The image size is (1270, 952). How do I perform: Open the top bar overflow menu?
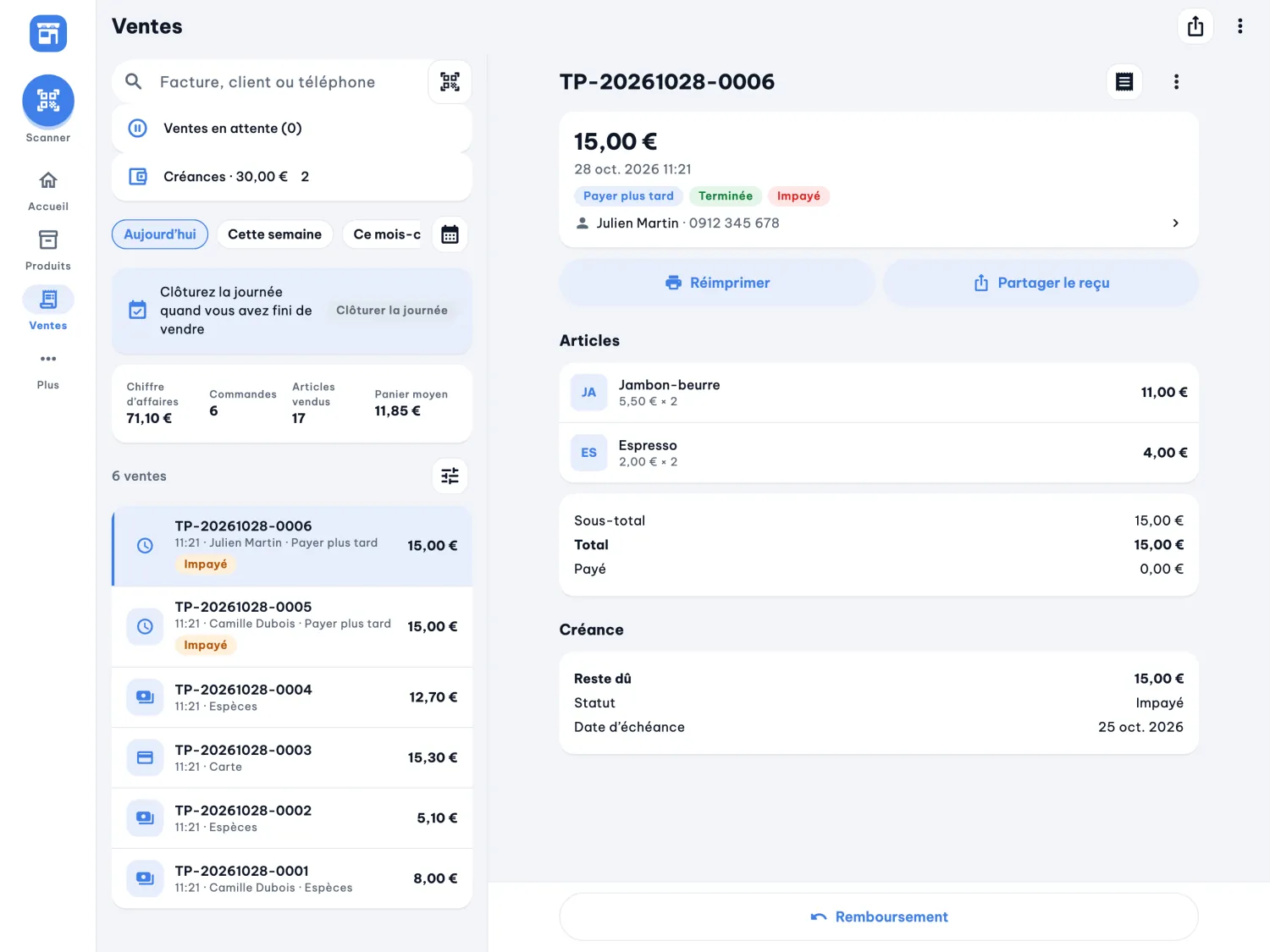point(1240,26)
